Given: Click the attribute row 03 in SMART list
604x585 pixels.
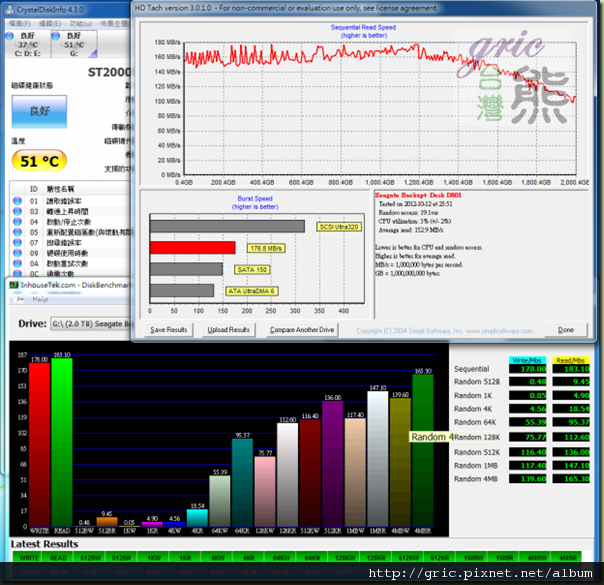Looking at the screenshot, I should tap(71, 211).
